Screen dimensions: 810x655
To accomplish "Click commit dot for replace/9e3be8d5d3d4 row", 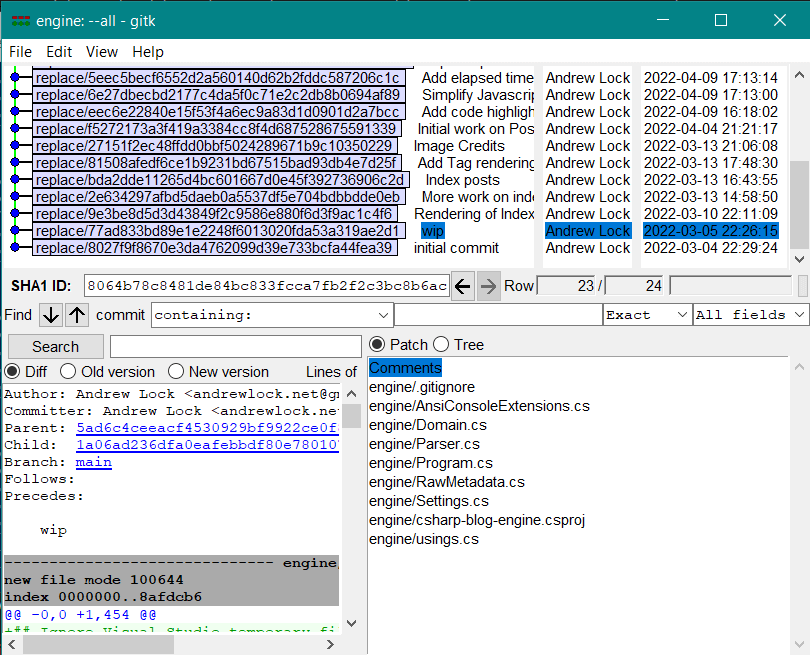I will [x=15, y=214].
